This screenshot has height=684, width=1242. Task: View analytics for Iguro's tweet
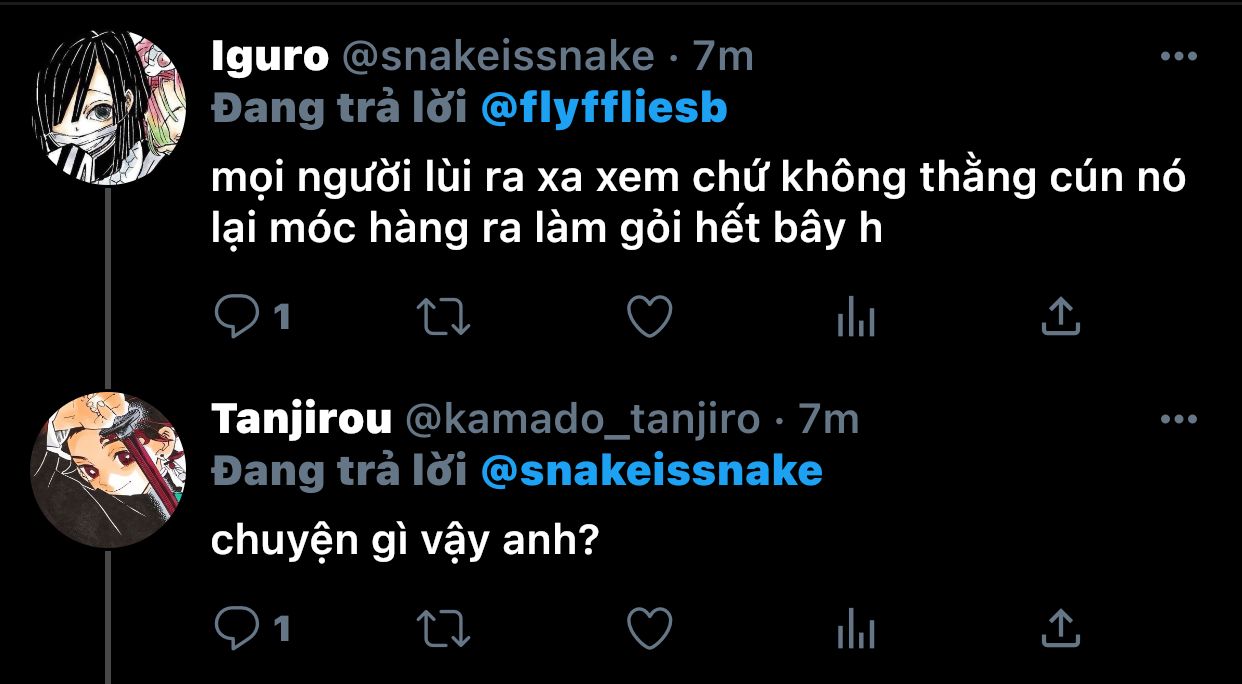pos(855,318)
